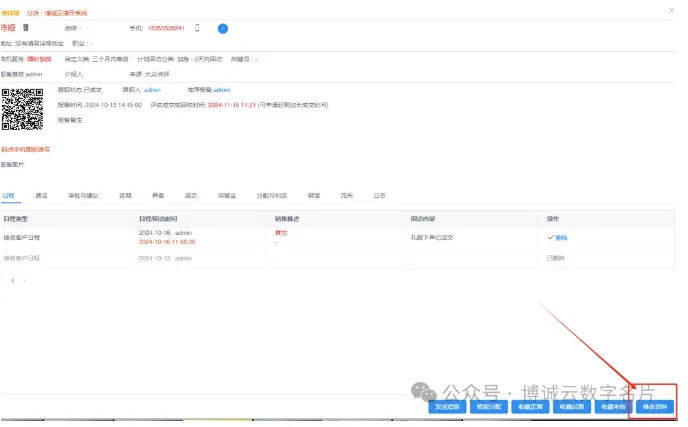The height and width of the screenshot is (427, 688).
Task: Click the red phone number 15353535241
Action: 166,28
